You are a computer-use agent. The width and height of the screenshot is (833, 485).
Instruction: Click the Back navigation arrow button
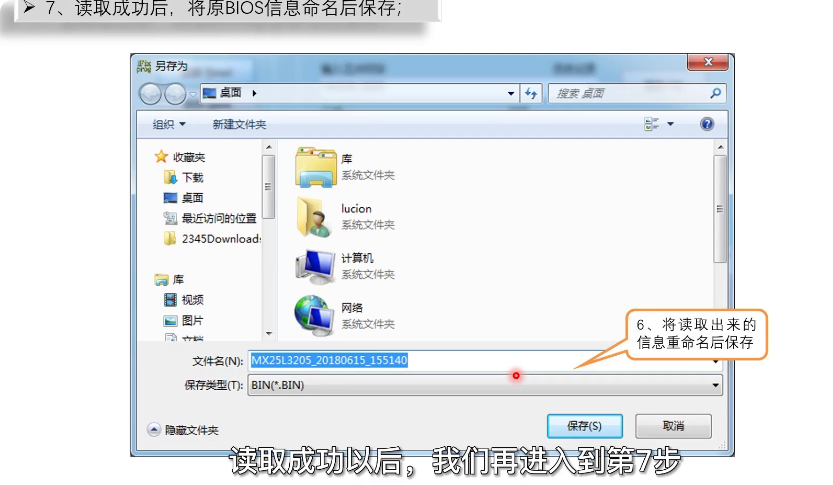coord(150,93)
